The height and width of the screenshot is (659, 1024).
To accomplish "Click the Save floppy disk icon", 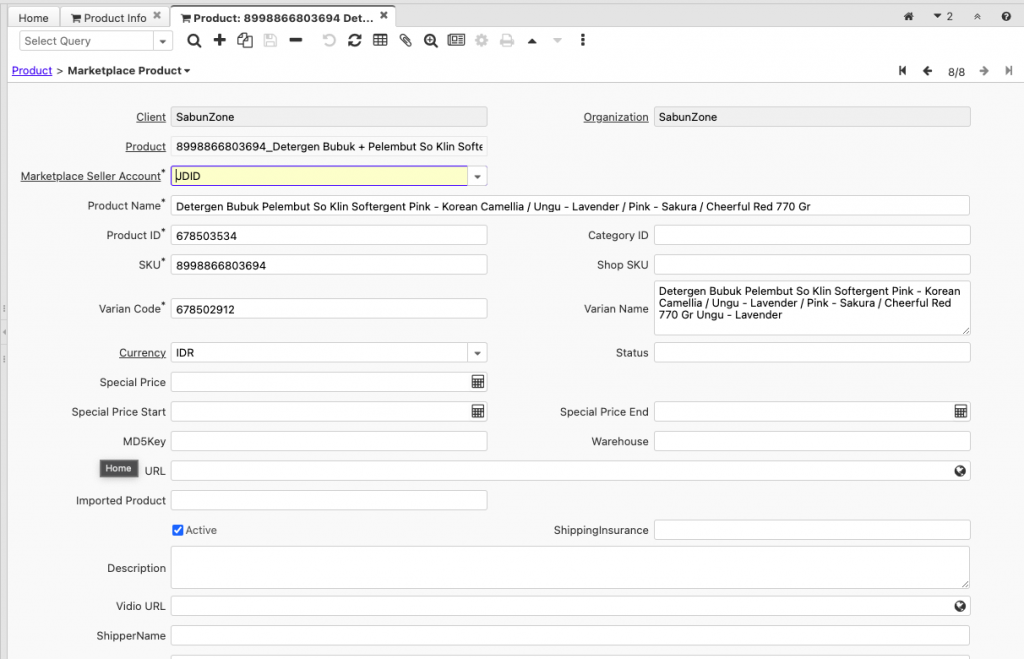I will pyautogui.click(x=270, y=40).
